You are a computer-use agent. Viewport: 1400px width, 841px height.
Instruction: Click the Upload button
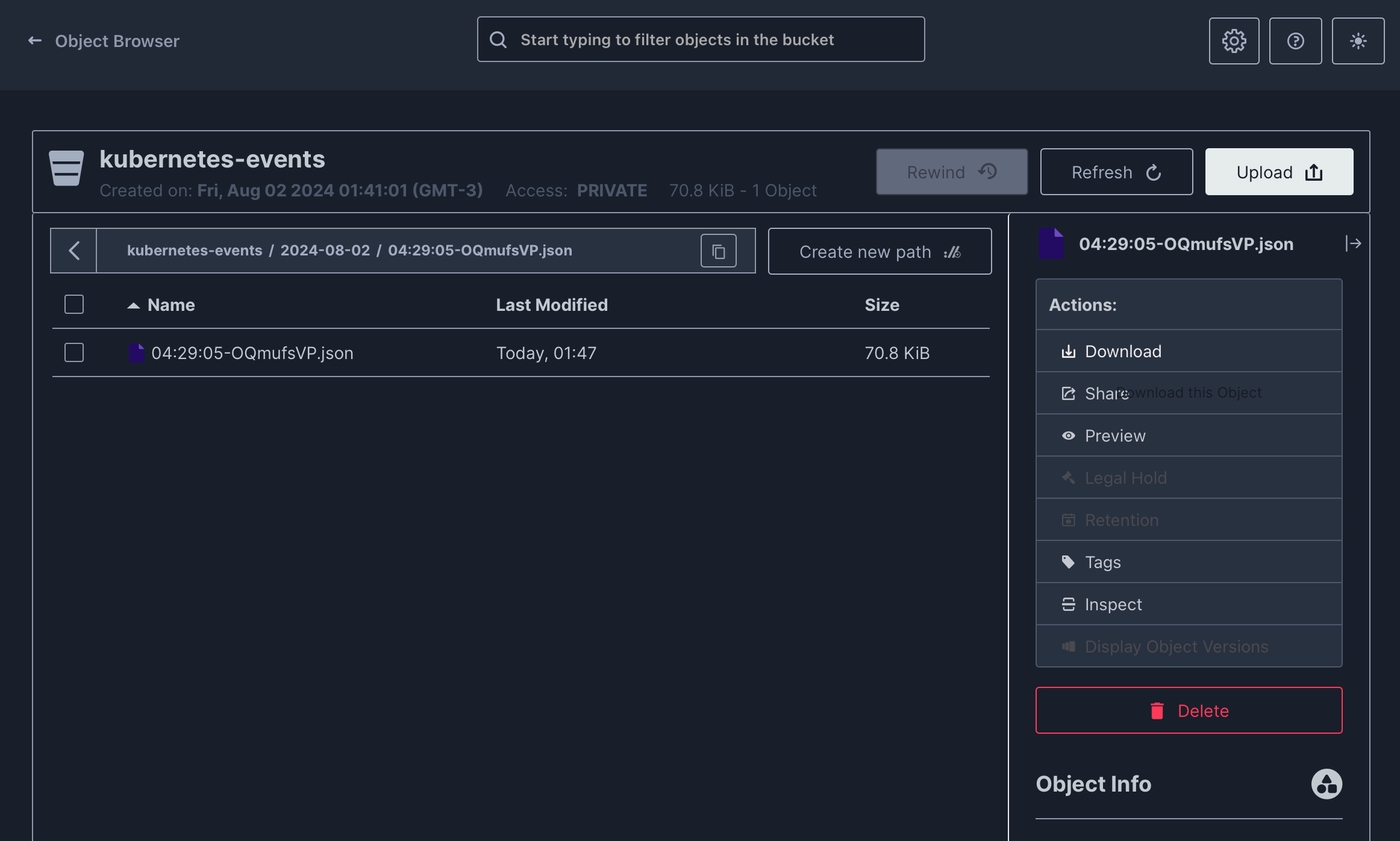tap(1278, 172)
